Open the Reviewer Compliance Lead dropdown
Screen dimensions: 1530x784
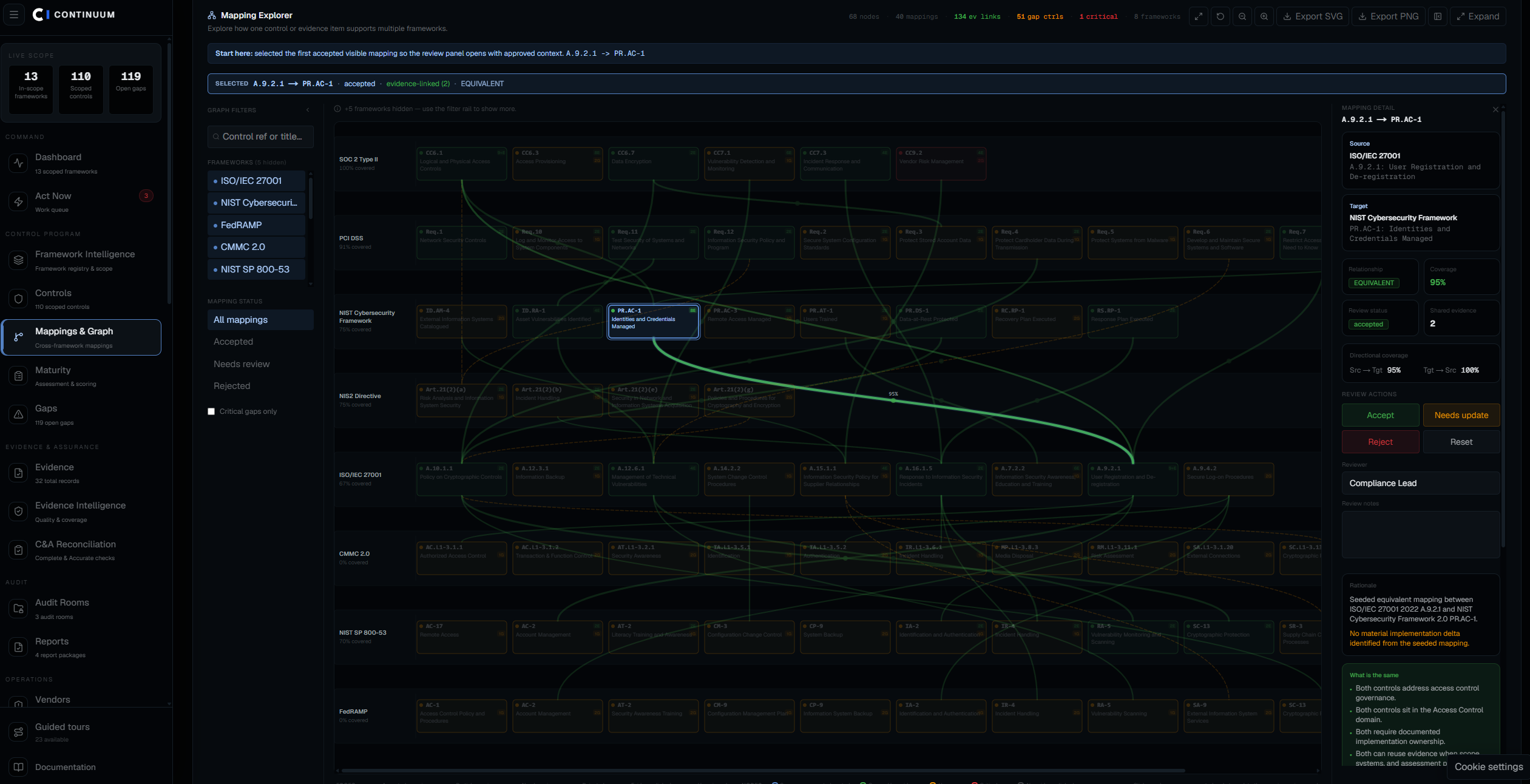pos(1420,483)
